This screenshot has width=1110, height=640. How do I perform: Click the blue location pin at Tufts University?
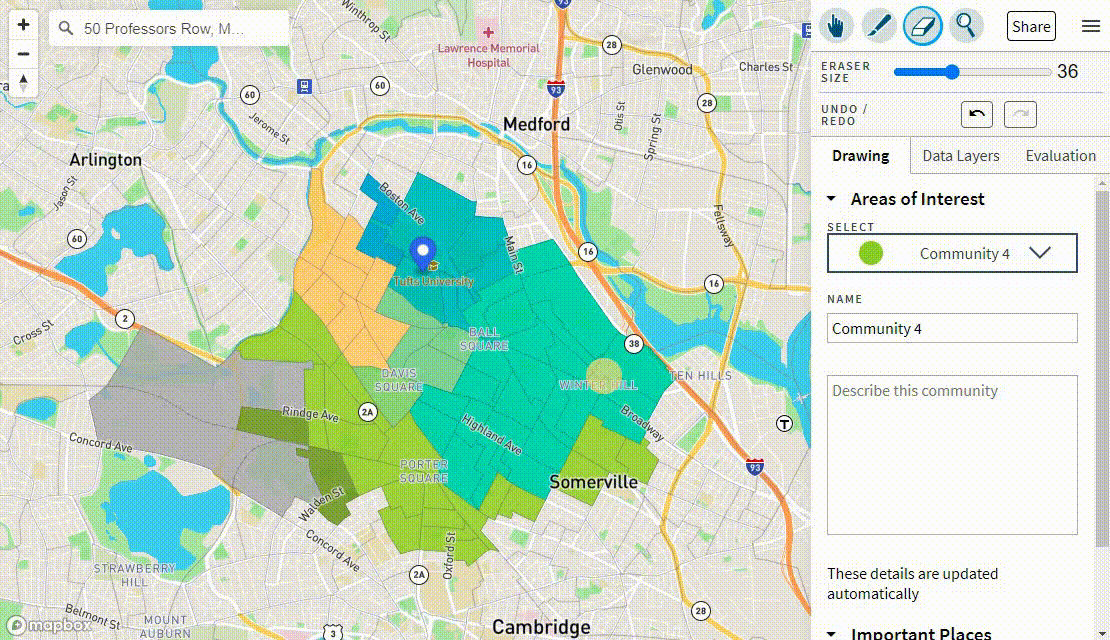(423, 253)
